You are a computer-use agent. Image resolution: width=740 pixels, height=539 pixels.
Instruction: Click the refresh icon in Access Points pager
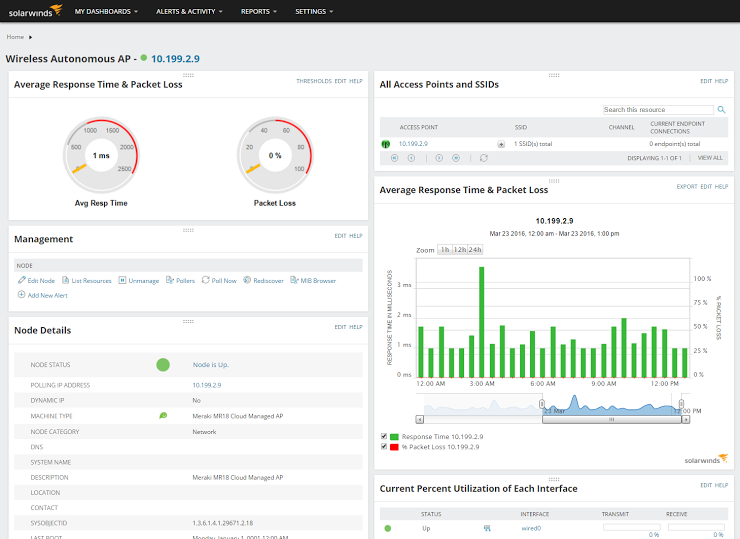[x=484, y=158]
